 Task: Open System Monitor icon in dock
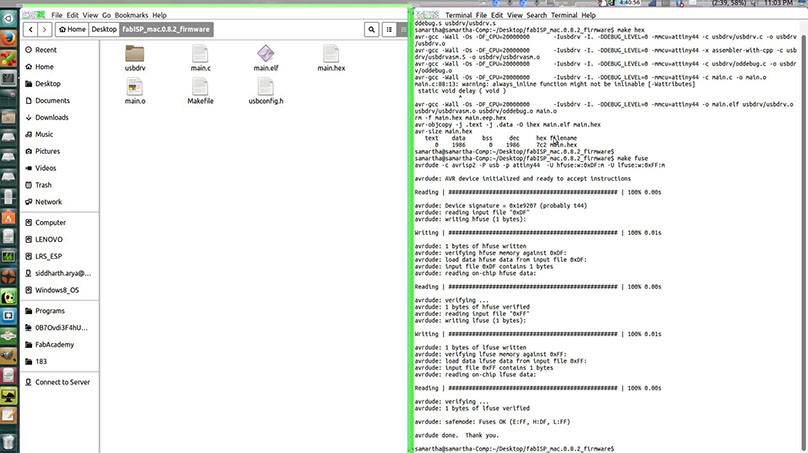click(9, 256)
